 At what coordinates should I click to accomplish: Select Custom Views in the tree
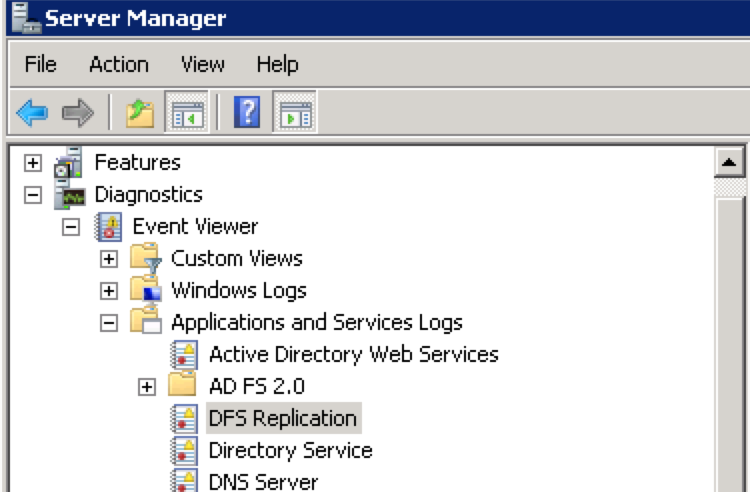pos(237,259)
